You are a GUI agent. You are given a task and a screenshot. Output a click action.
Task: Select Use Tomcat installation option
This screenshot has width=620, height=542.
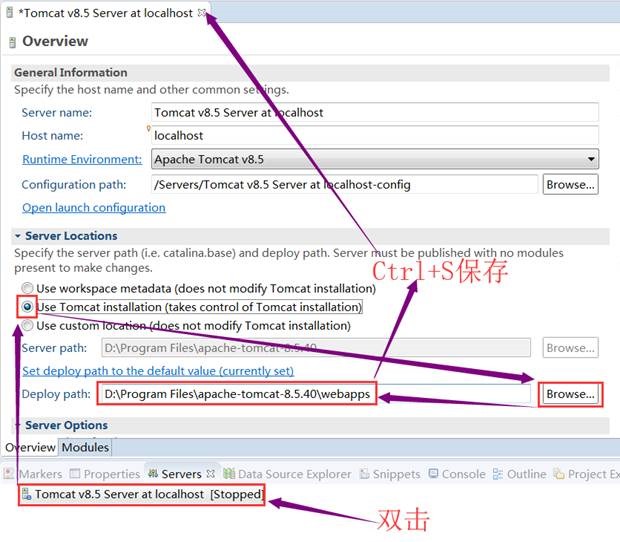(x=27, y=307)
